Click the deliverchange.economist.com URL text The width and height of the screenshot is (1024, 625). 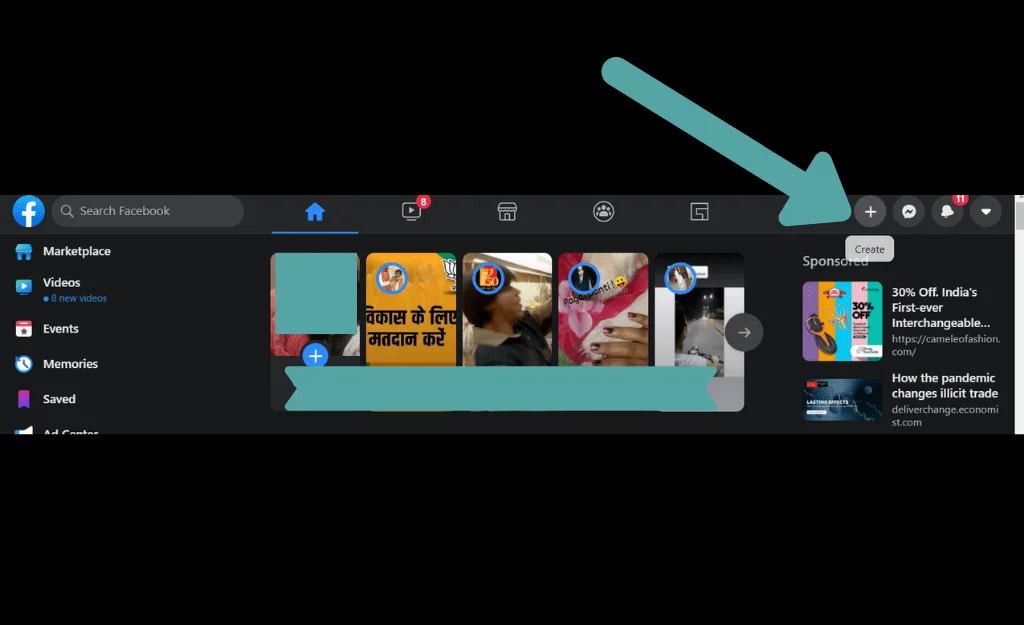pos(945,416)
